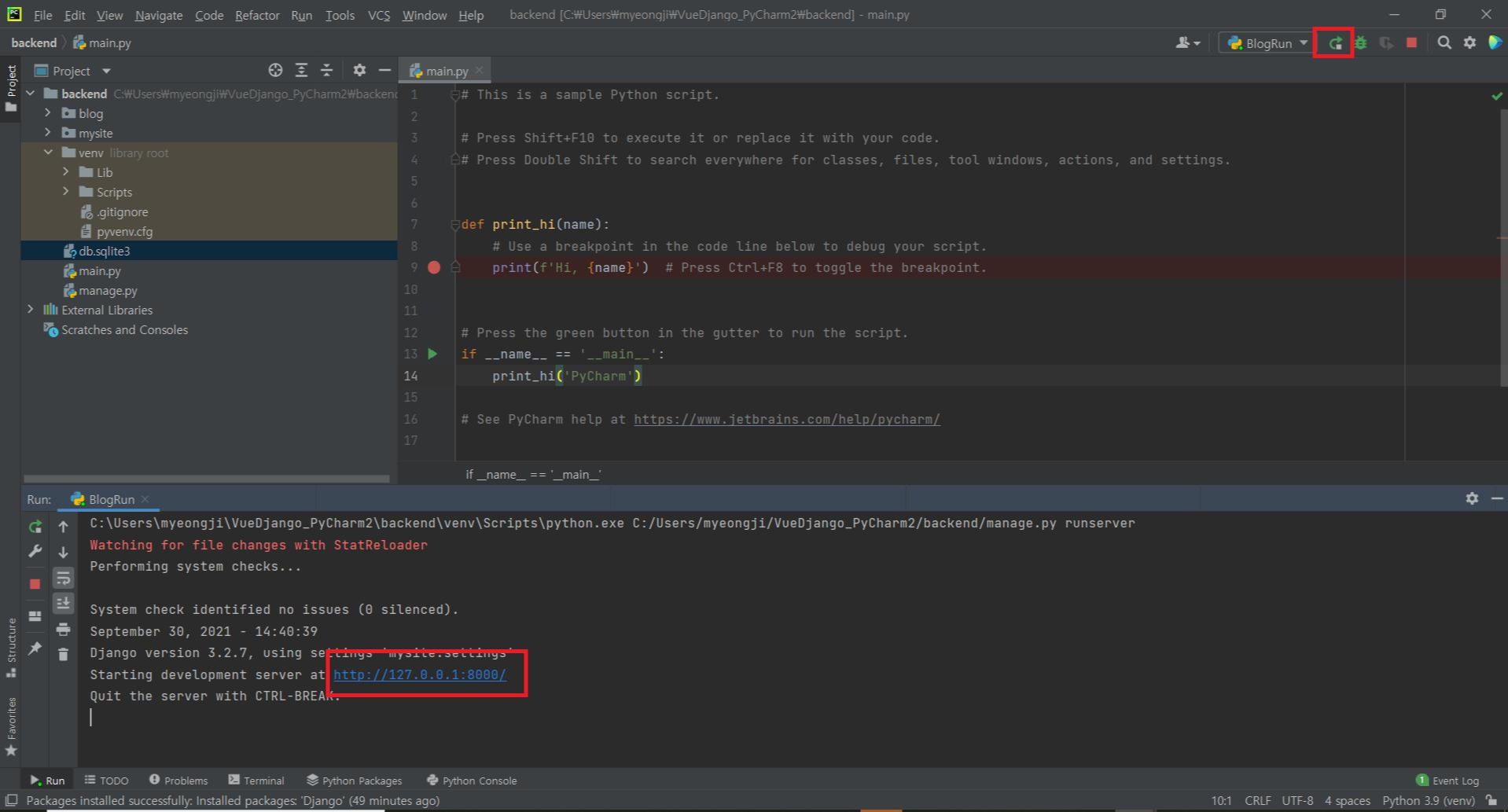This screenshot has height=812, width=1508.
Task: Open the 127.0.0.1:8000 server link
Action: point(420,674)
